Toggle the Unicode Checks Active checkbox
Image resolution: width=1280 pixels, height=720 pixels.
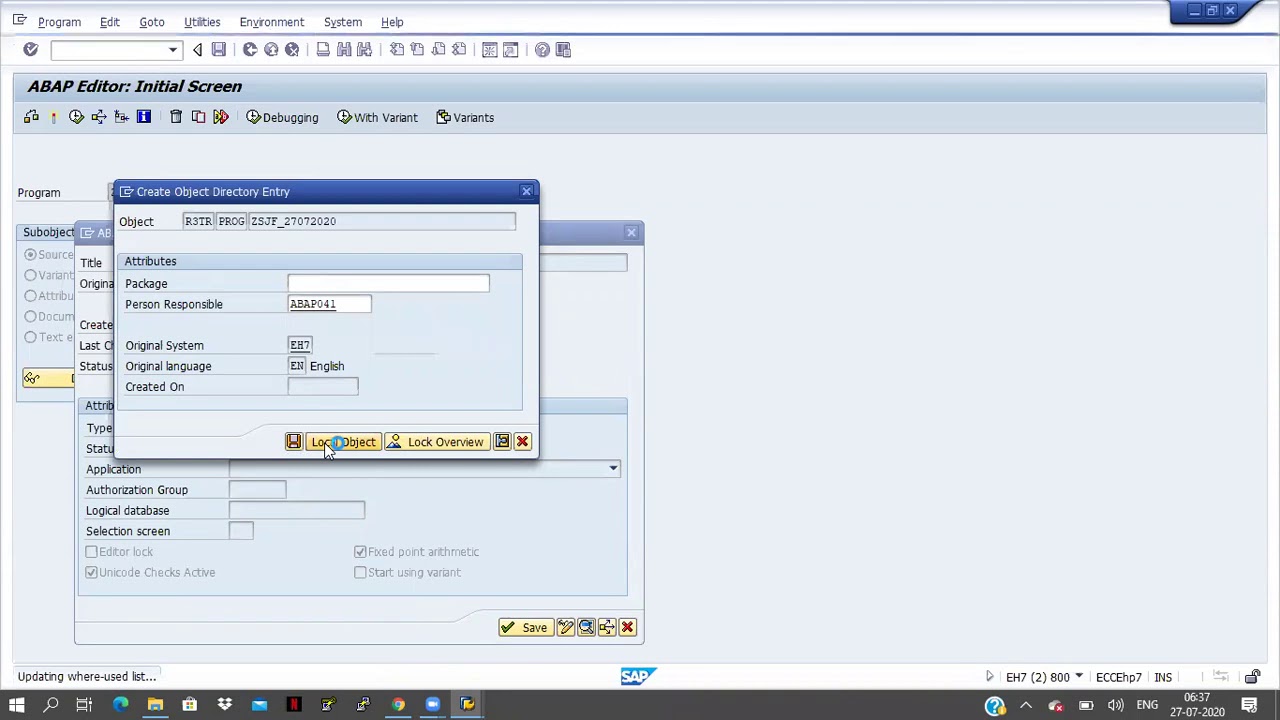click(x=92, y=573)
